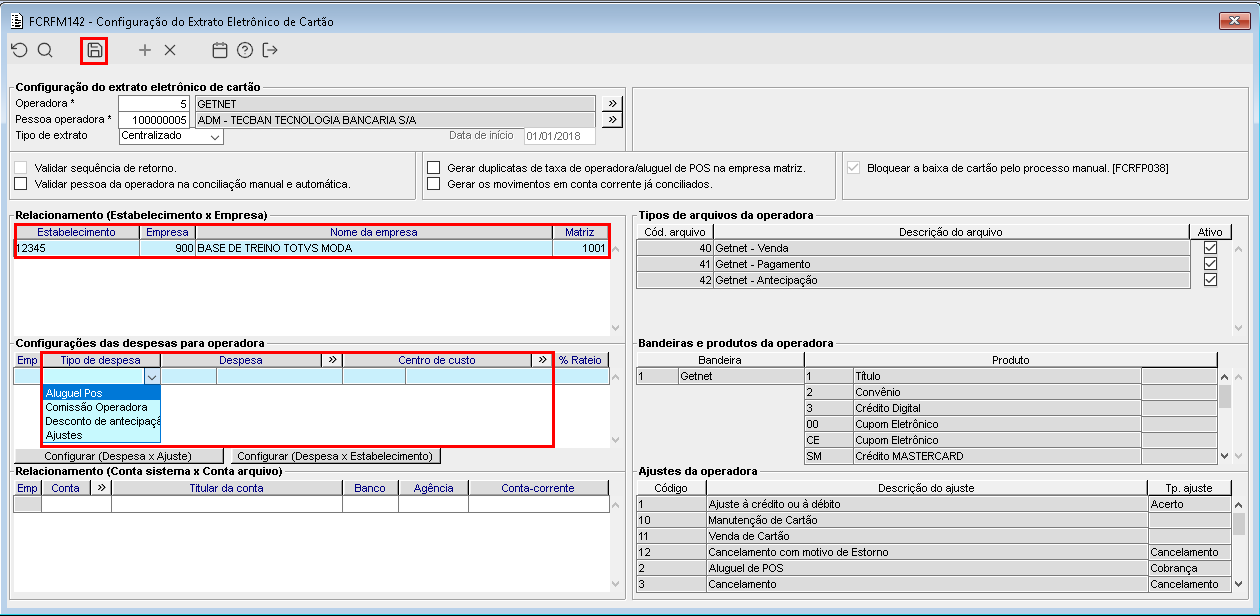This screenshot has height=616, width=1260.
Task: Click the Conta-corrente column header
Action: pos(538,488)
